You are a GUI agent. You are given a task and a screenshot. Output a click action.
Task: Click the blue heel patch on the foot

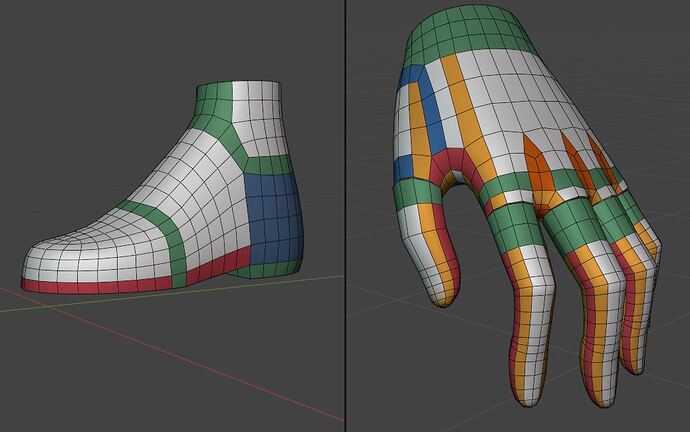click(x=273, y=218)
